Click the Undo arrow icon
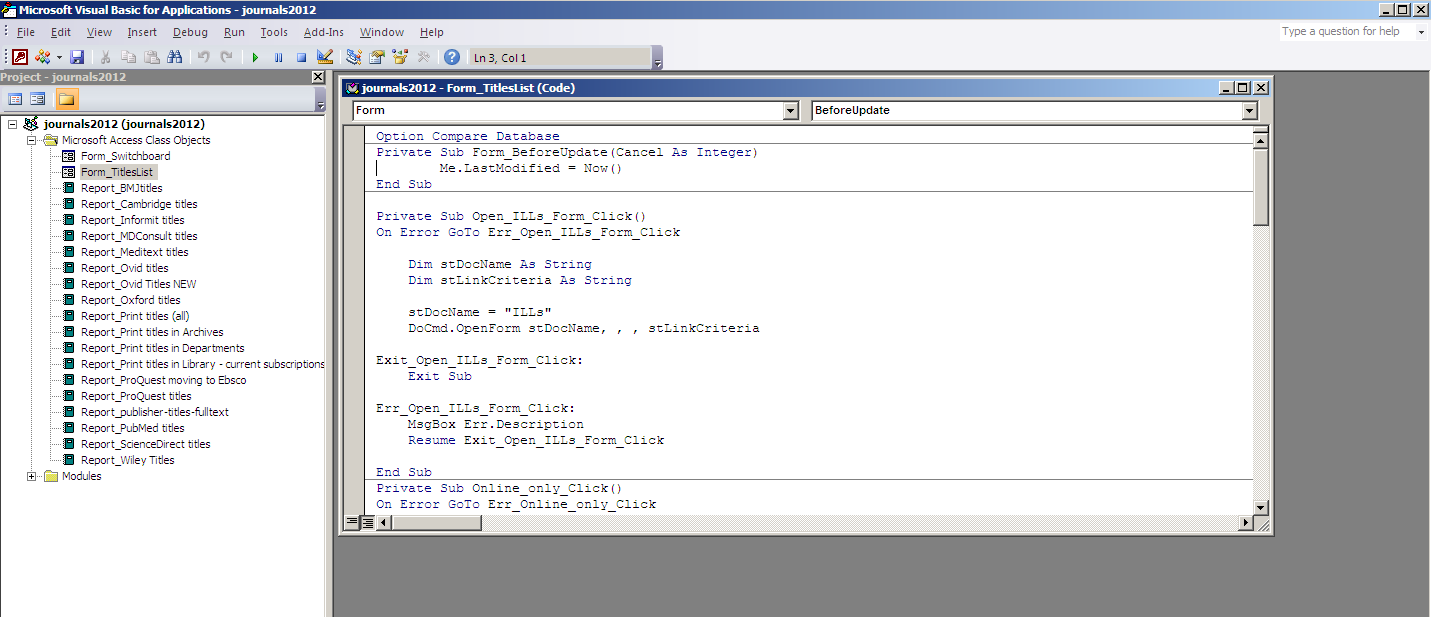Image resolution: width=1431 pixels, height=617 pixels. [204, 58]
